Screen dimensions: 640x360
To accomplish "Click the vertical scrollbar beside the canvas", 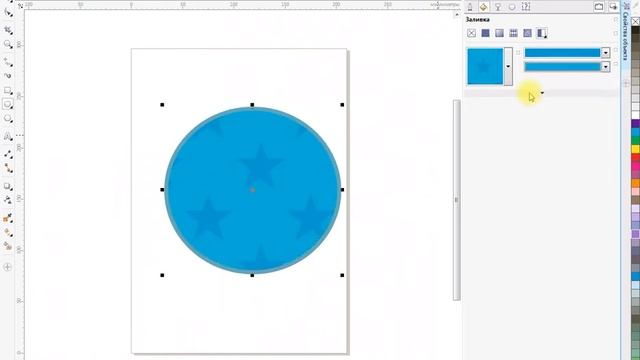I will tap(457, 200).
